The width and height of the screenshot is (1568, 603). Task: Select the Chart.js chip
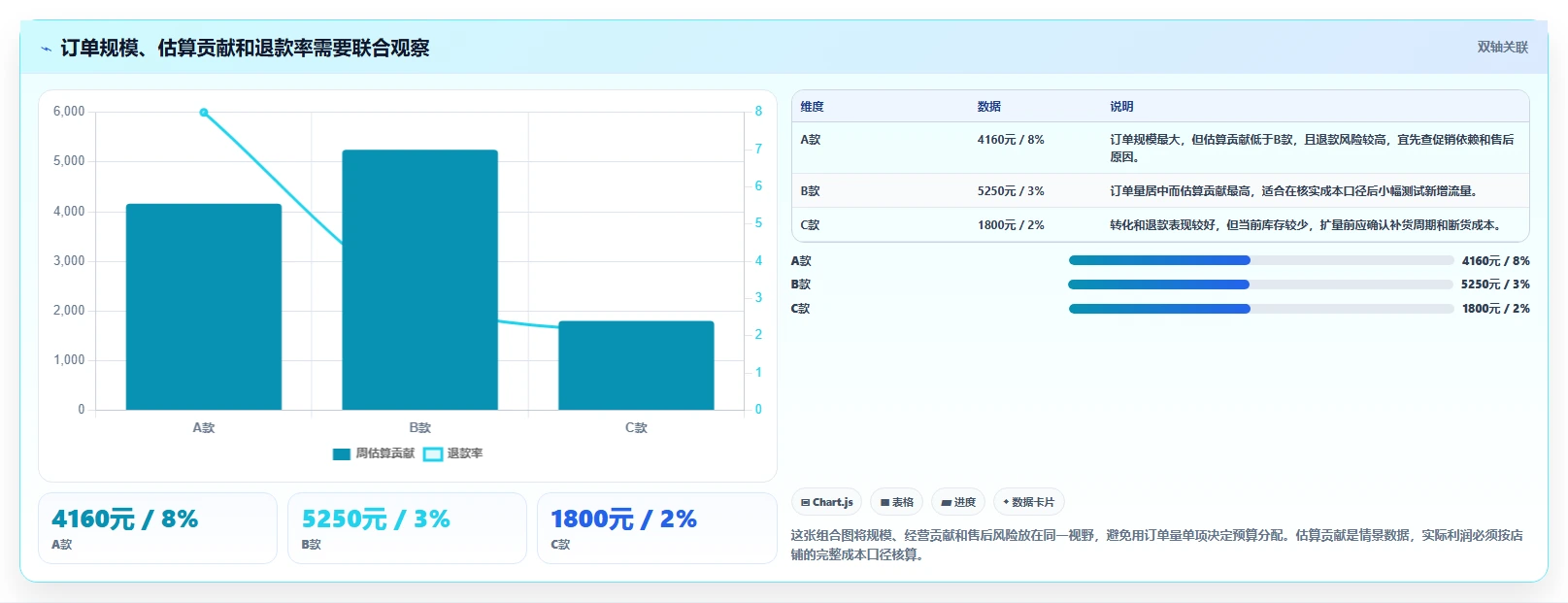pyautogui.click(x=827, y=502)
